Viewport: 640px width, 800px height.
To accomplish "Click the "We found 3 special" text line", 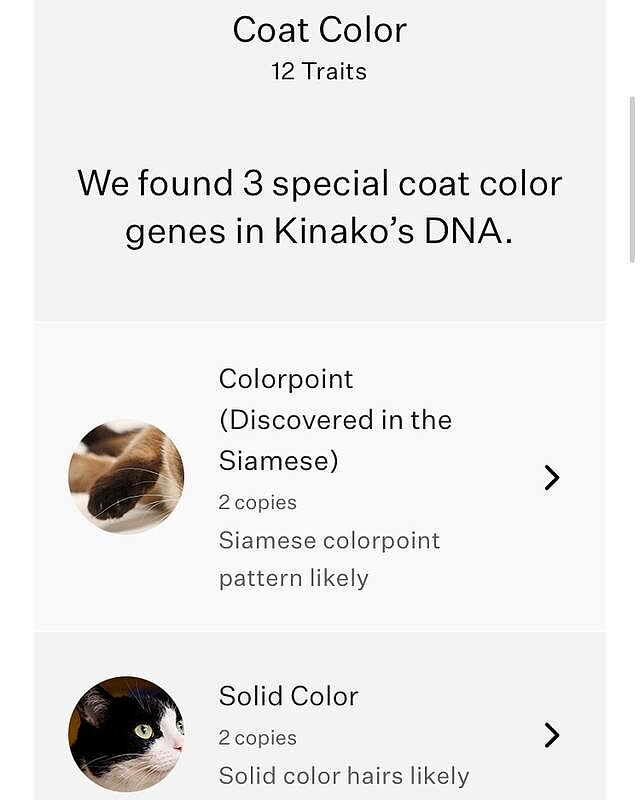I will [x=319, y=184].
